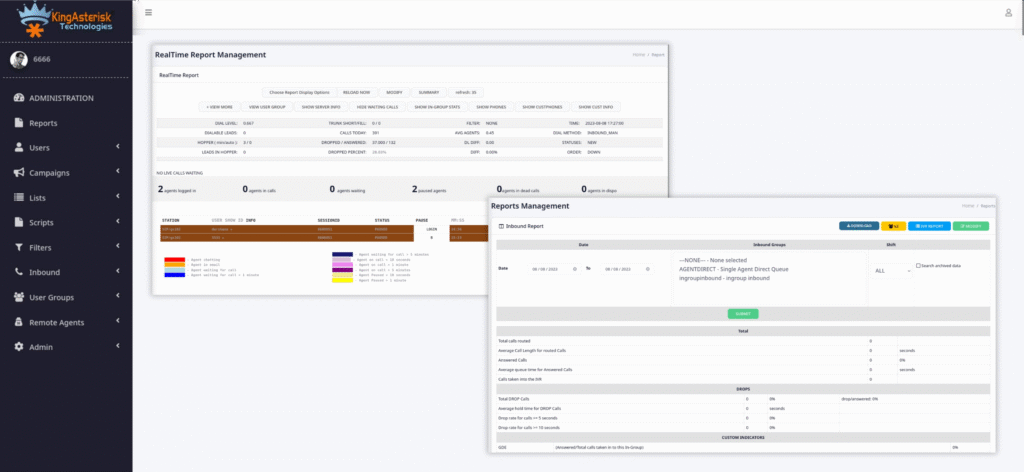Open the user profile icon at top right
The width and height of the screenshot is (1024, 472).
[1008, 12]
